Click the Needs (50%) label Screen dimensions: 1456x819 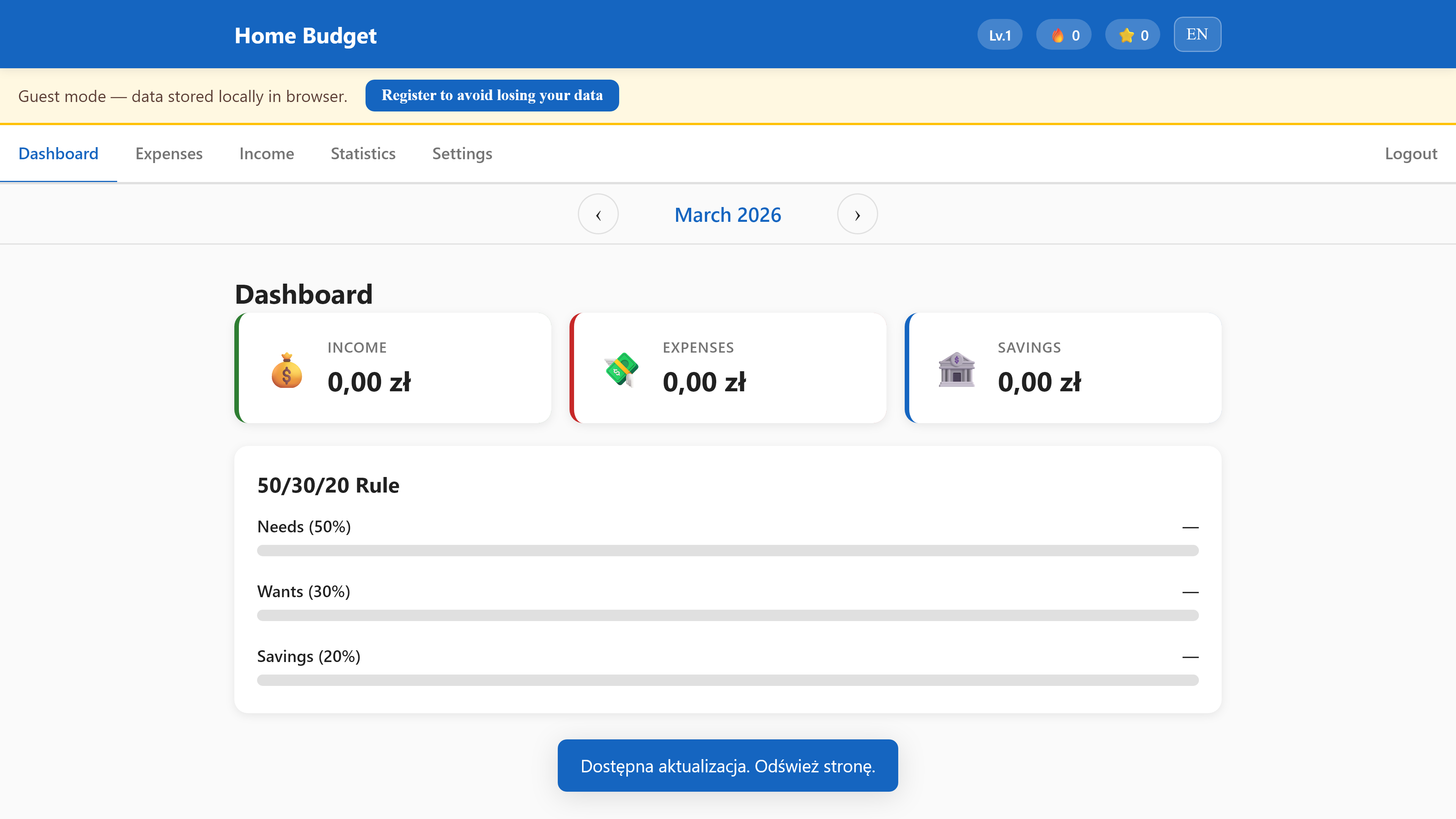[x=304, y=527]
